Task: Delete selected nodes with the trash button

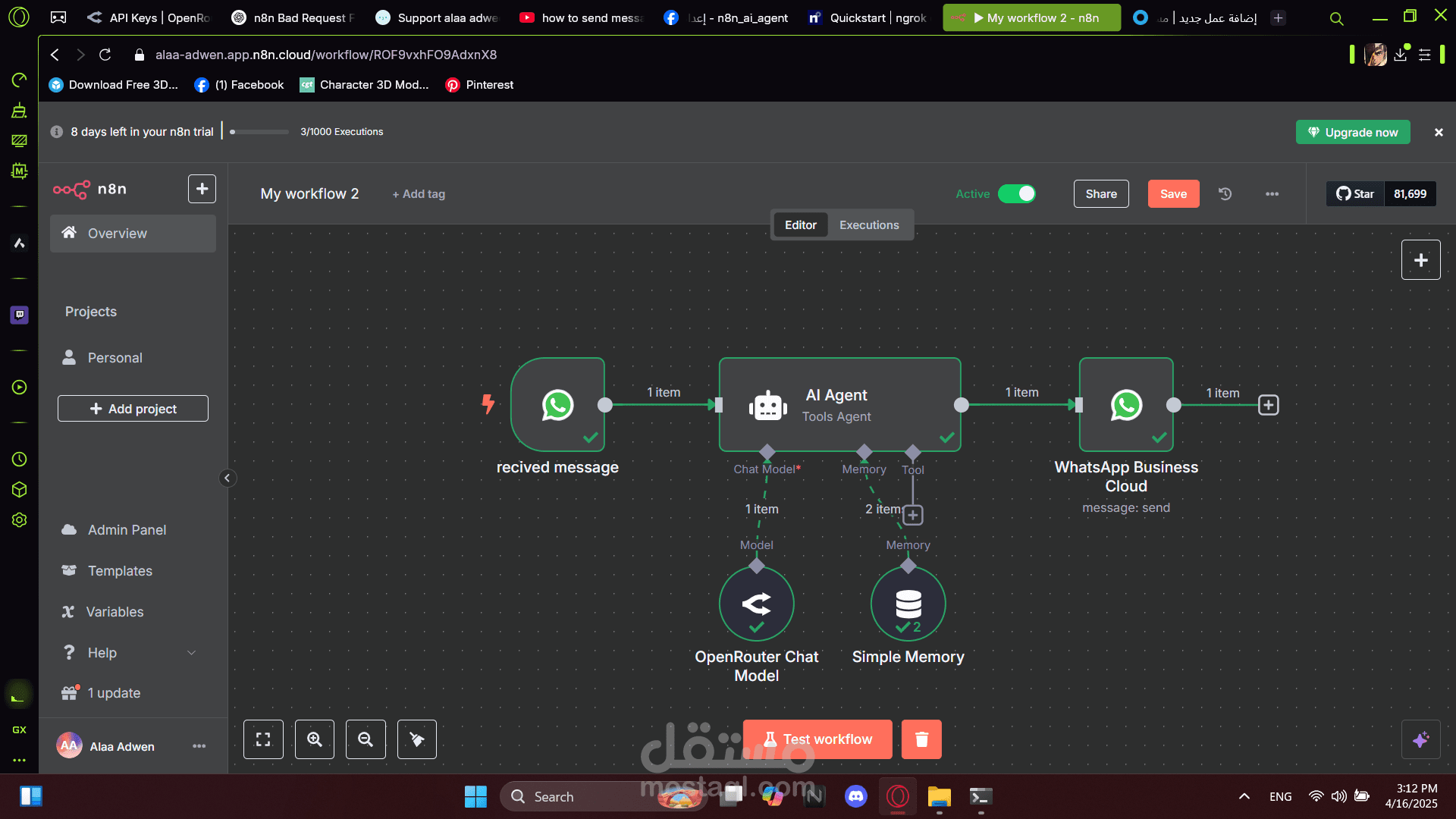Action: pos(921,739)
